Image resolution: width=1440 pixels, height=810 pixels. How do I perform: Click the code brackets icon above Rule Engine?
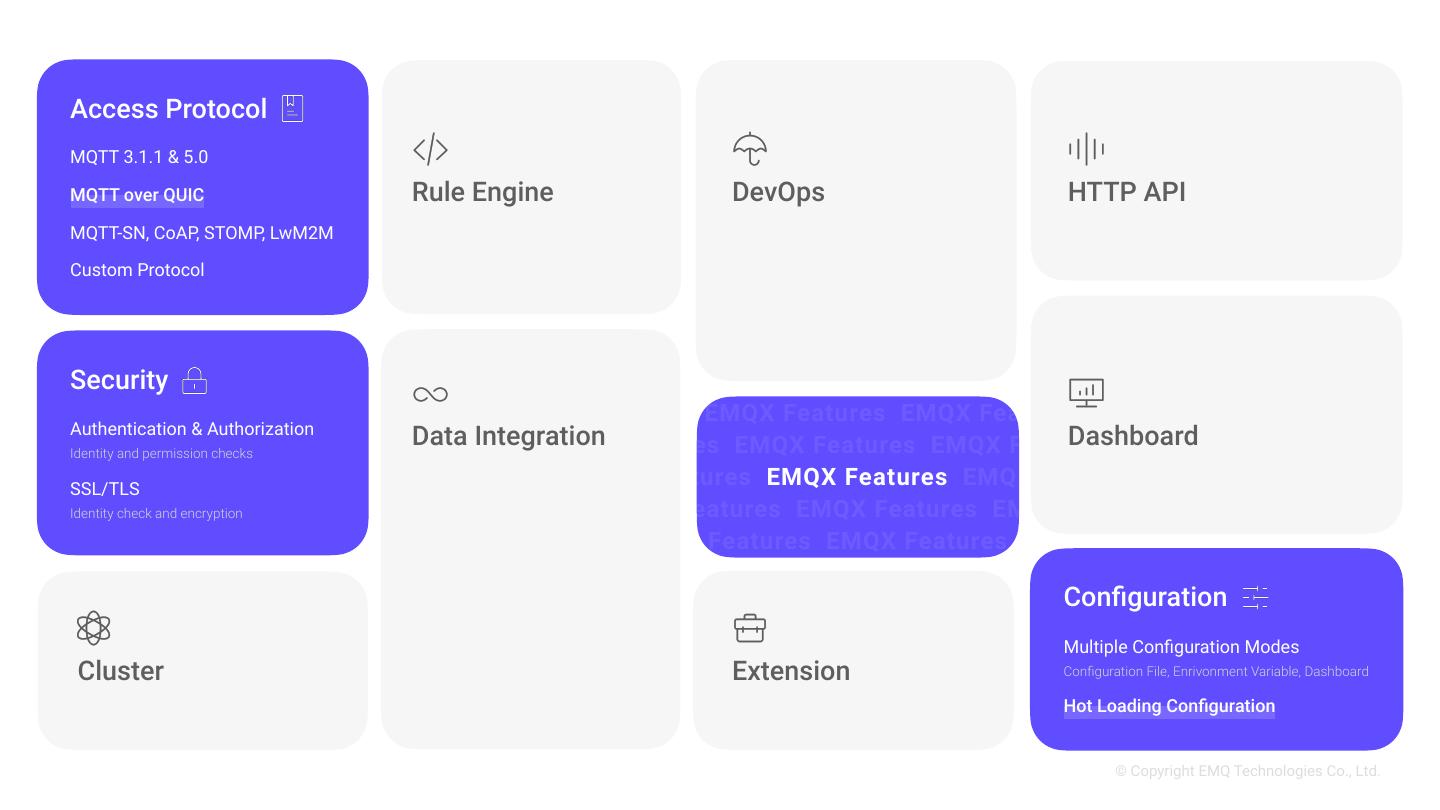[x=430, y=150]
